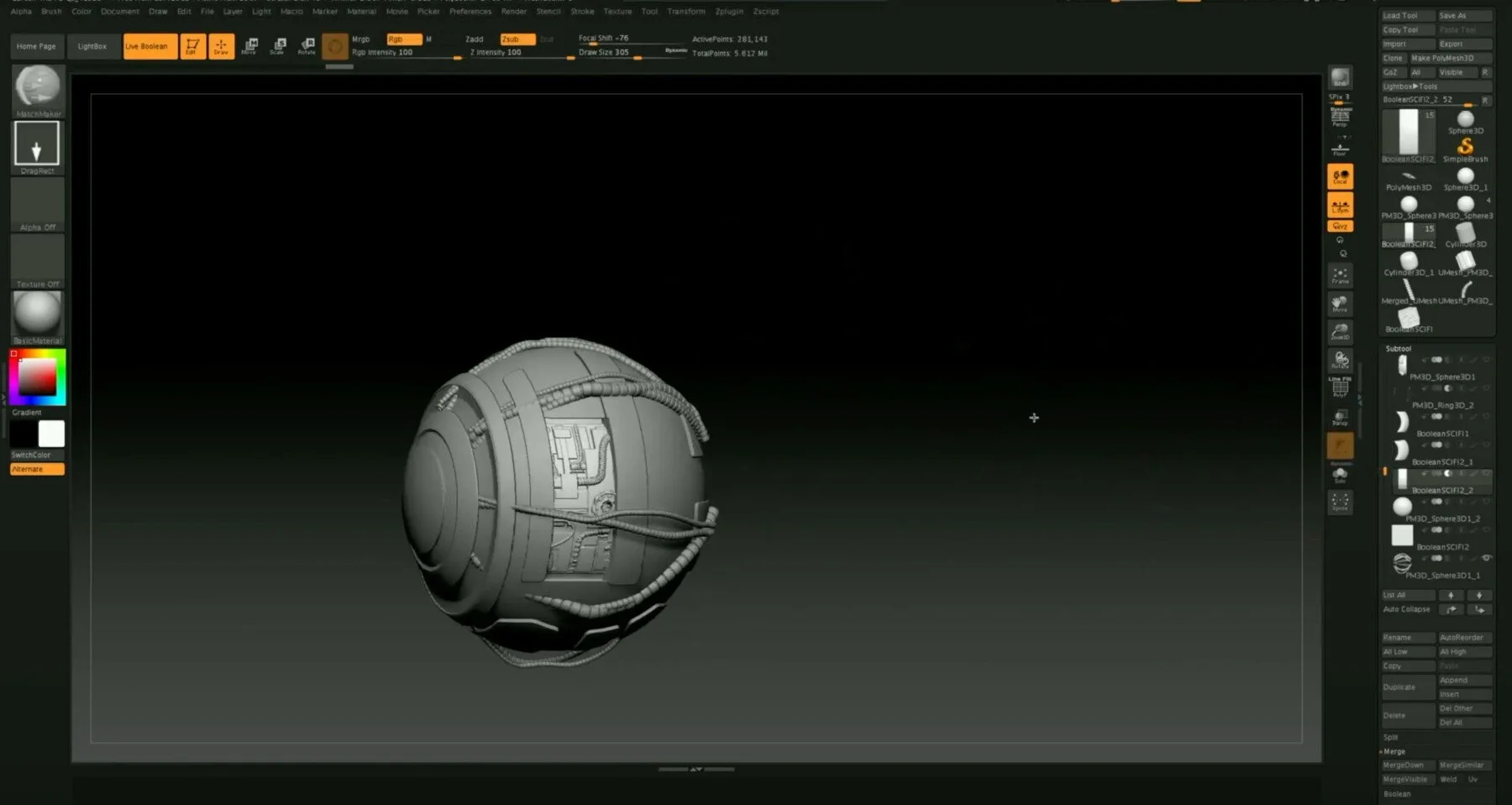Click the MergeDown button

click(x=1408, y=766)
